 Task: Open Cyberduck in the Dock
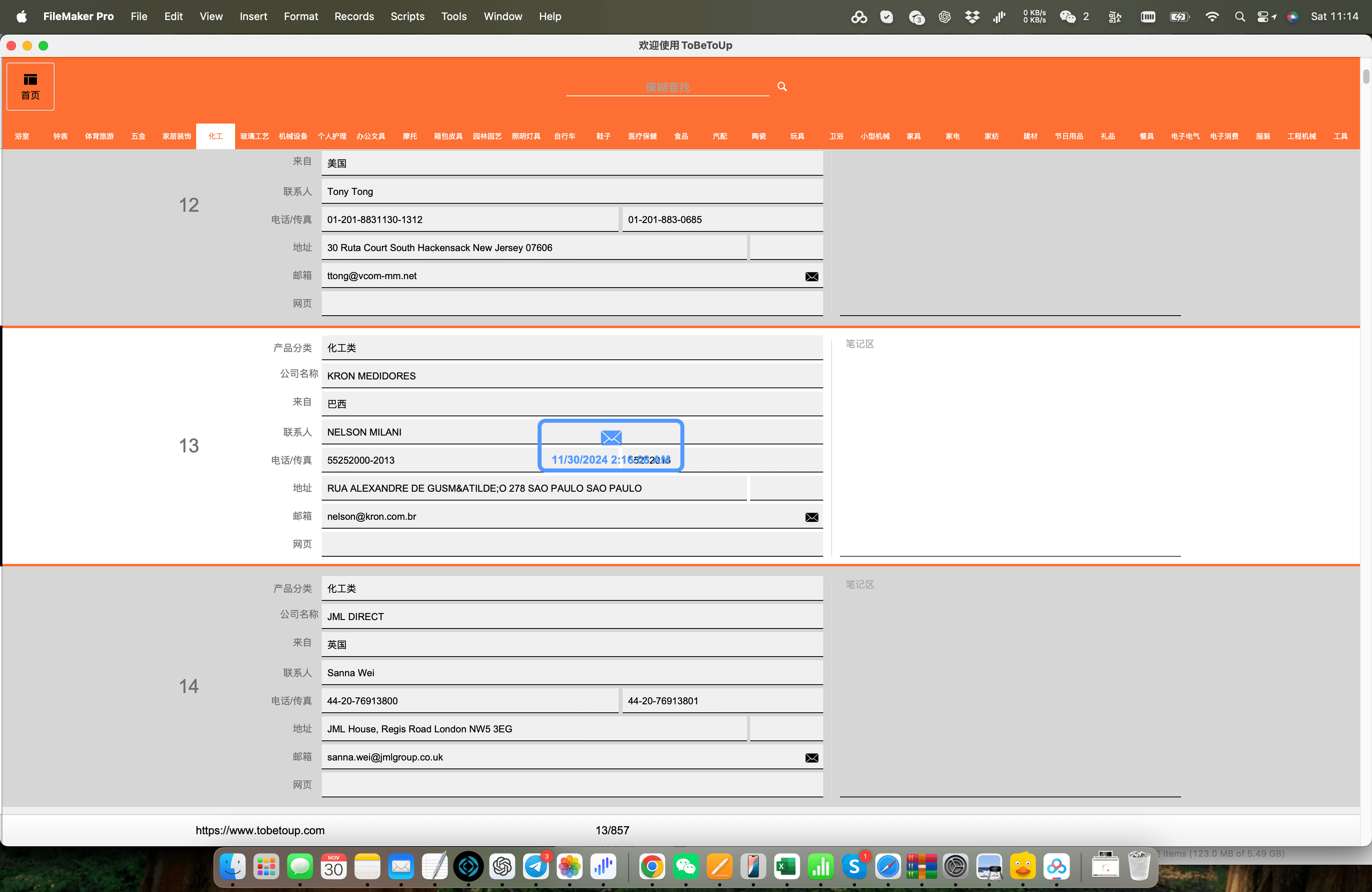pos(1023,866)
